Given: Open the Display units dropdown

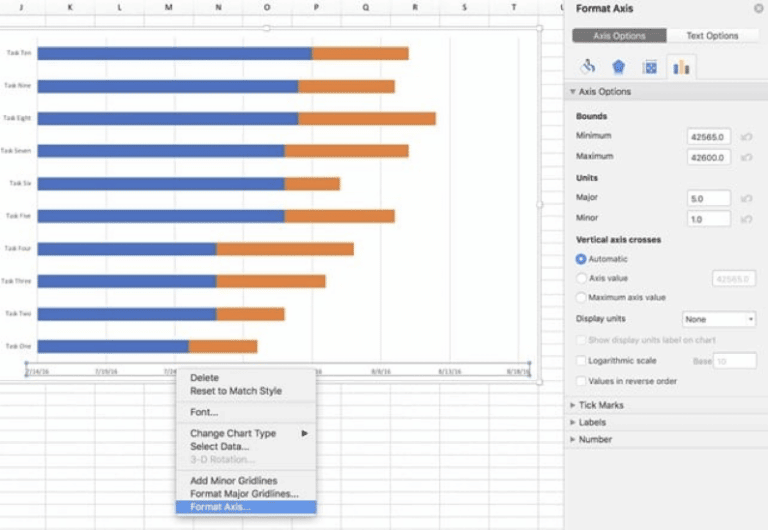Looking at the screenshot, I should click(x=719, y=319).
